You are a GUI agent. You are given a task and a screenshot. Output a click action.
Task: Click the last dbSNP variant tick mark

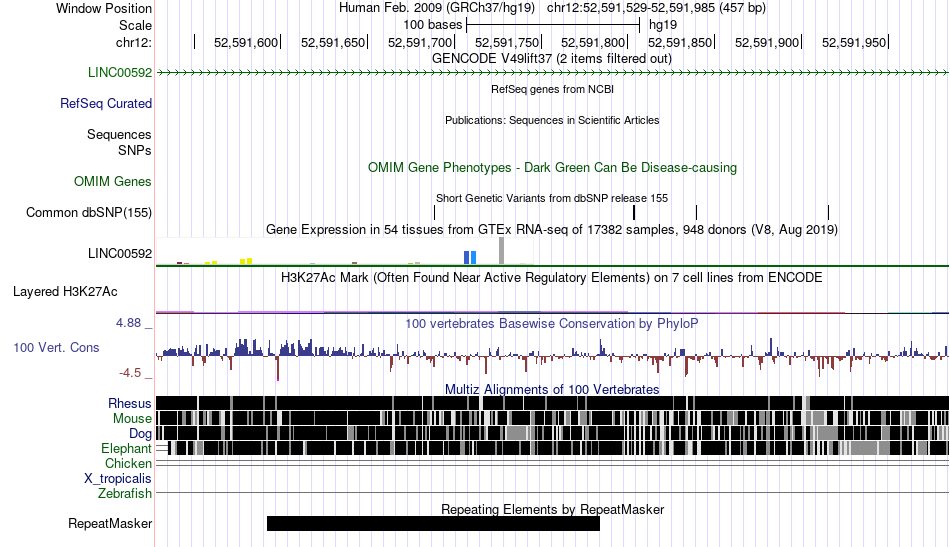point(828,213)
